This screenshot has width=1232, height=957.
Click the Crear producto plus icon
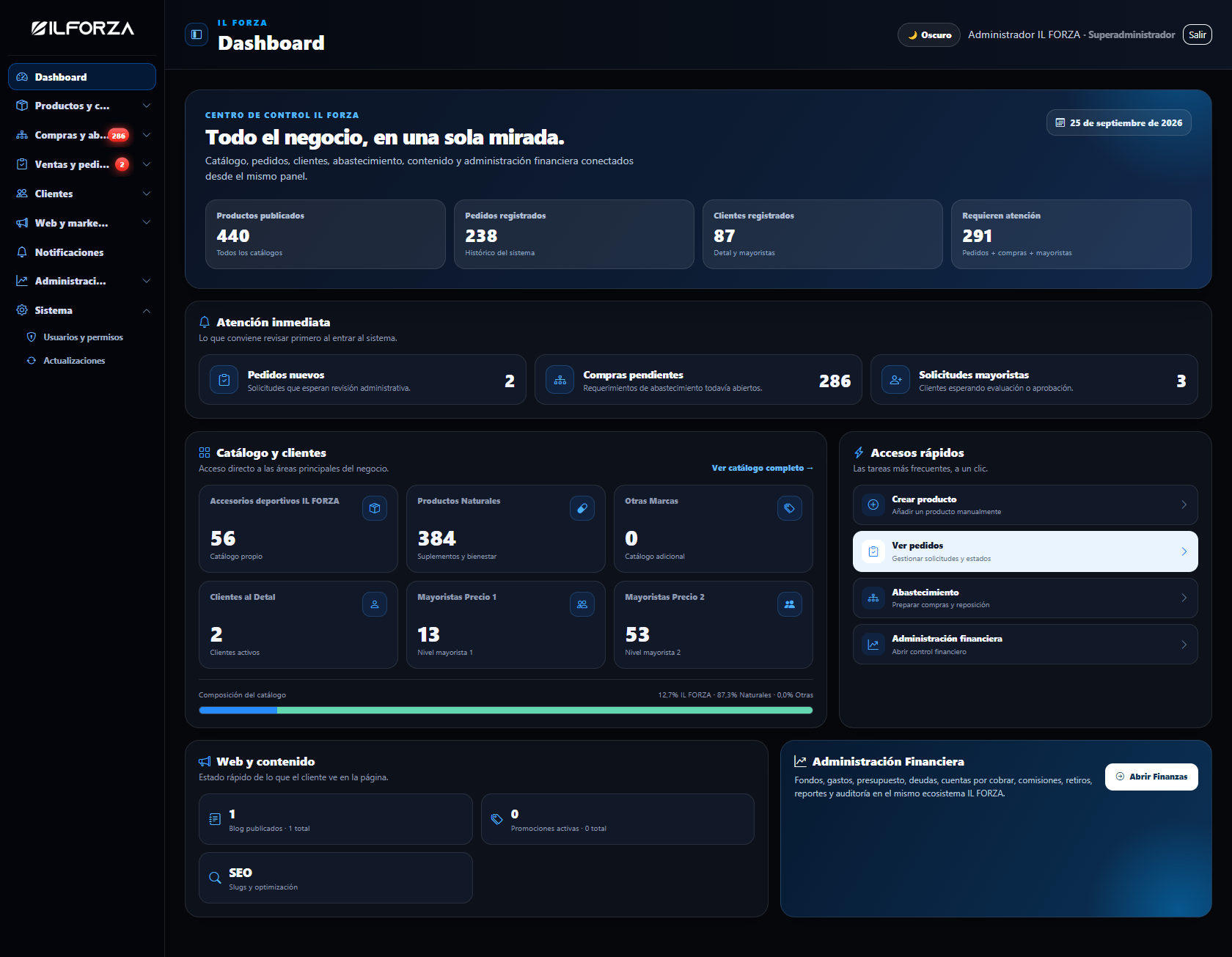coord(873,505)
